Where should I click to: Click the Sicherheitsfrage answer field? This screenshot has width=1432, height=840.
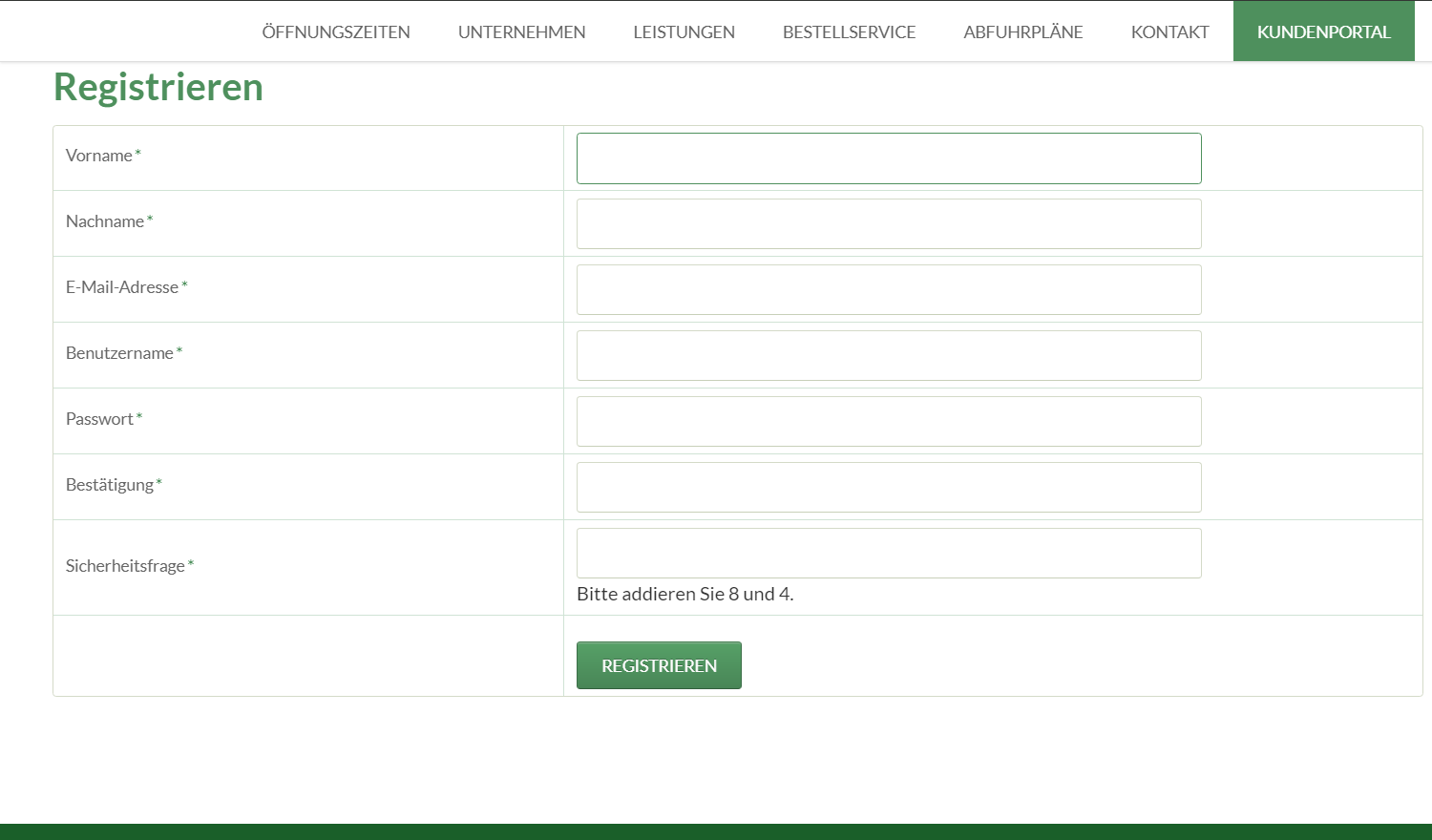click(888, 554)
